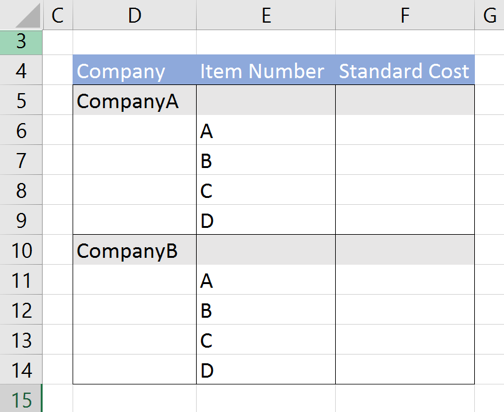Select item C cell in row 8

[266, 190]
